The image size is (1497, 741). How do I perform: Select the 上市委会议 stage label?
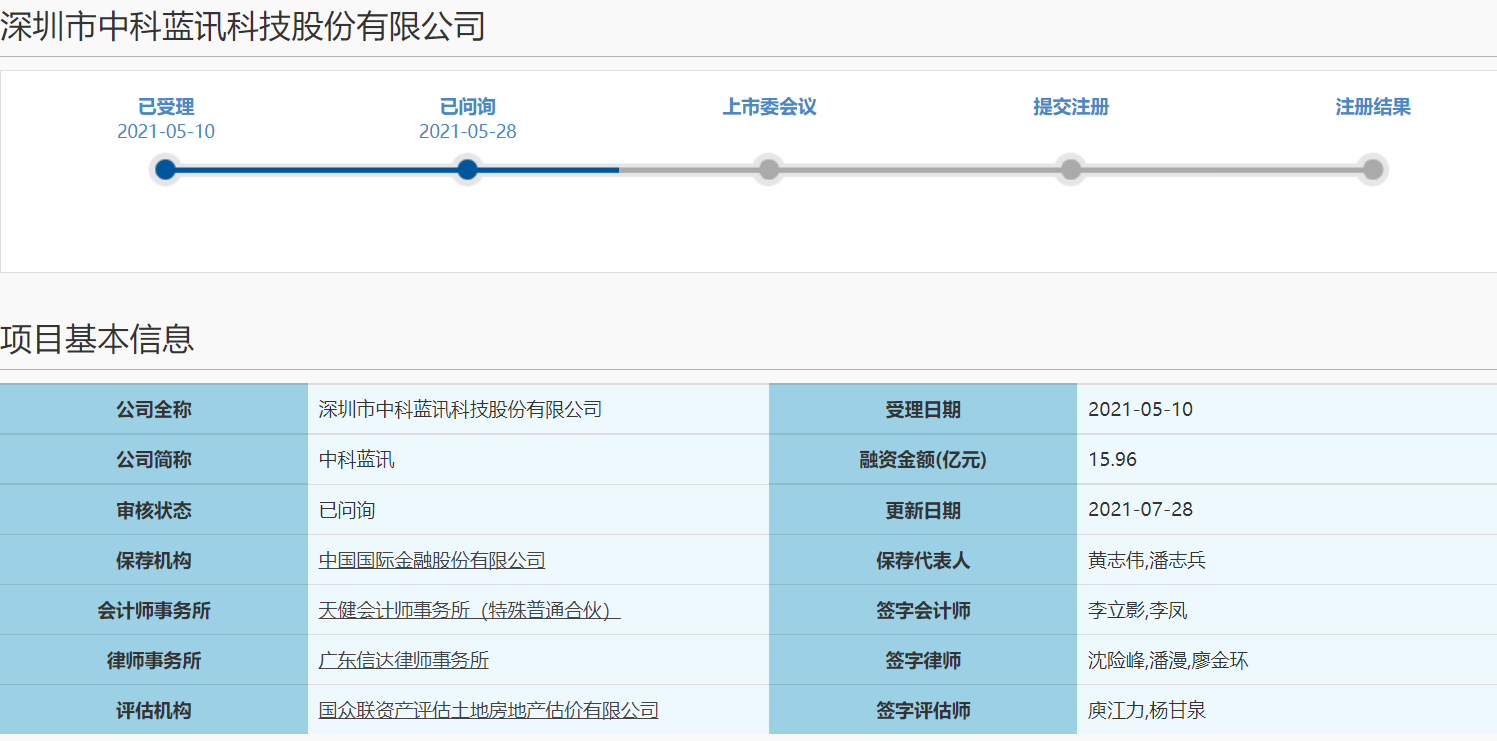click(769, 107)
